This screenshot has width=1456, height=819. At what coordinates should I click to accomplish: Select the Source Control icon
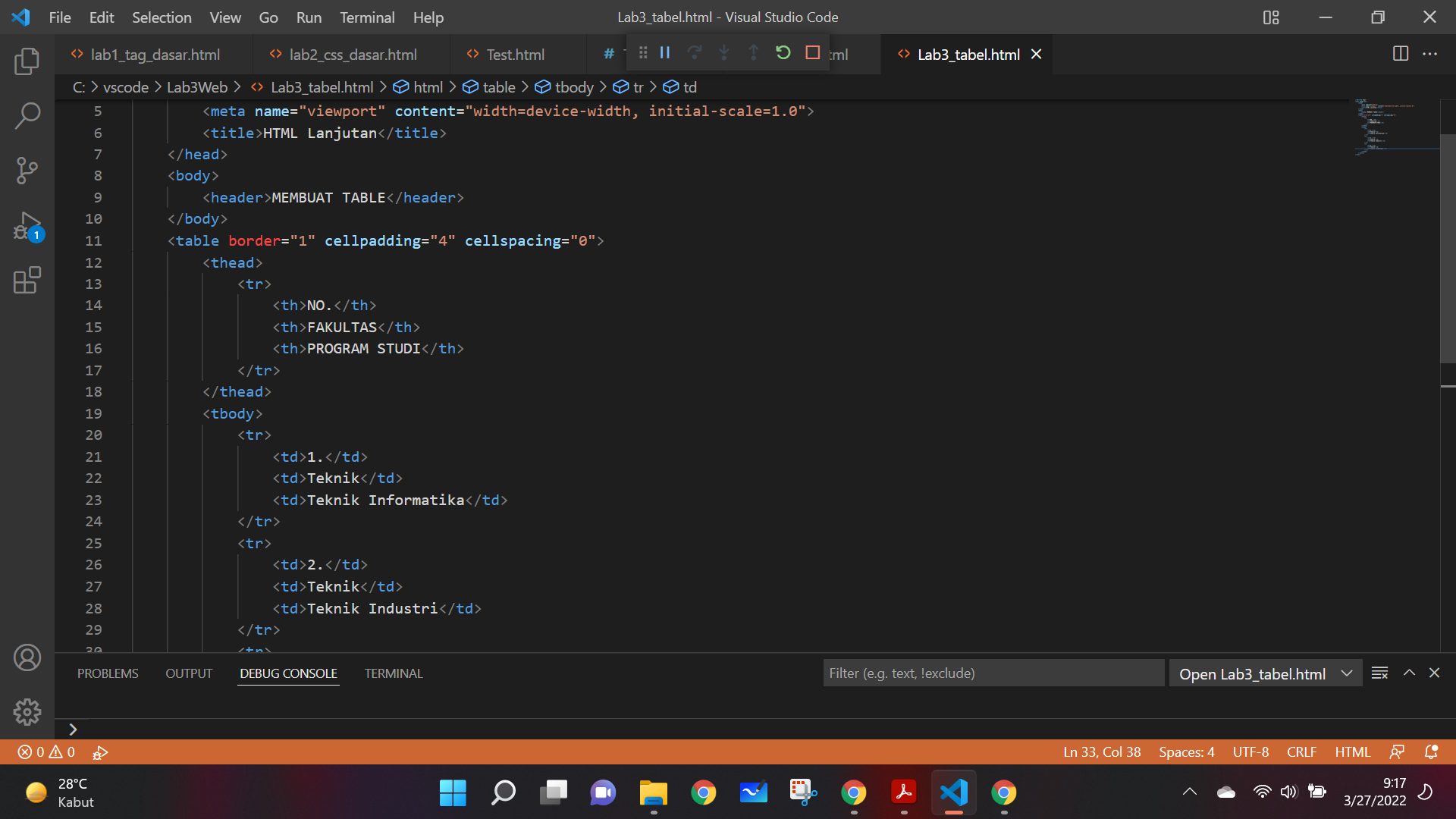click(x=27, y=170)
